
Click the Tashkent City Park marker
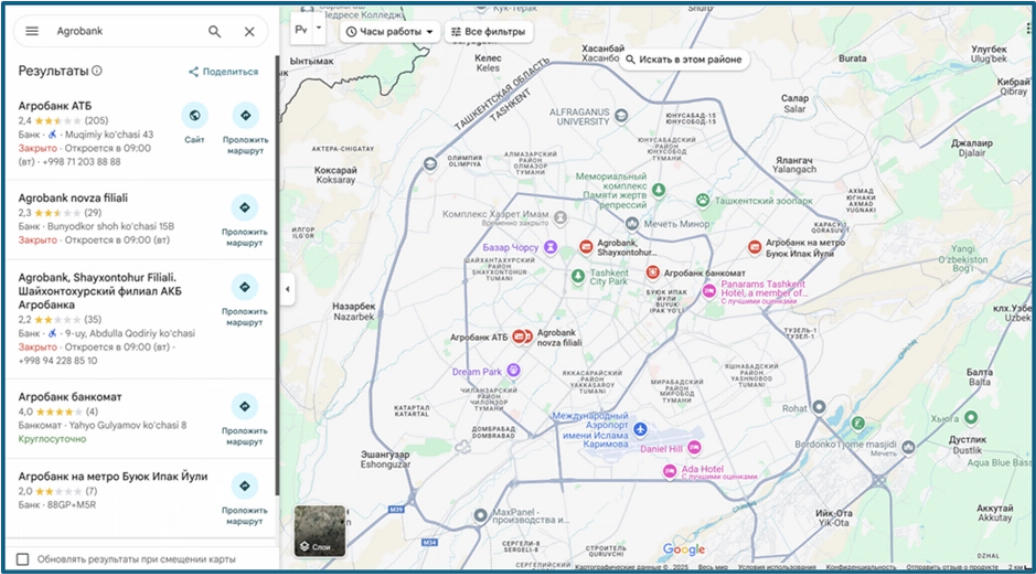pyautogui.click(x=578, y=275)
